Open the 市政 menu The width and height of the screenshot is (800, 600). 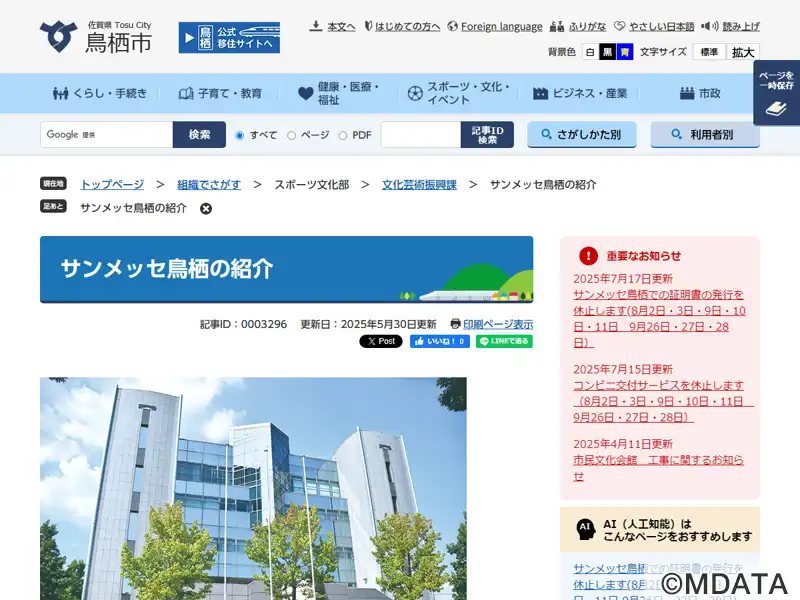(x=700, y=93)
